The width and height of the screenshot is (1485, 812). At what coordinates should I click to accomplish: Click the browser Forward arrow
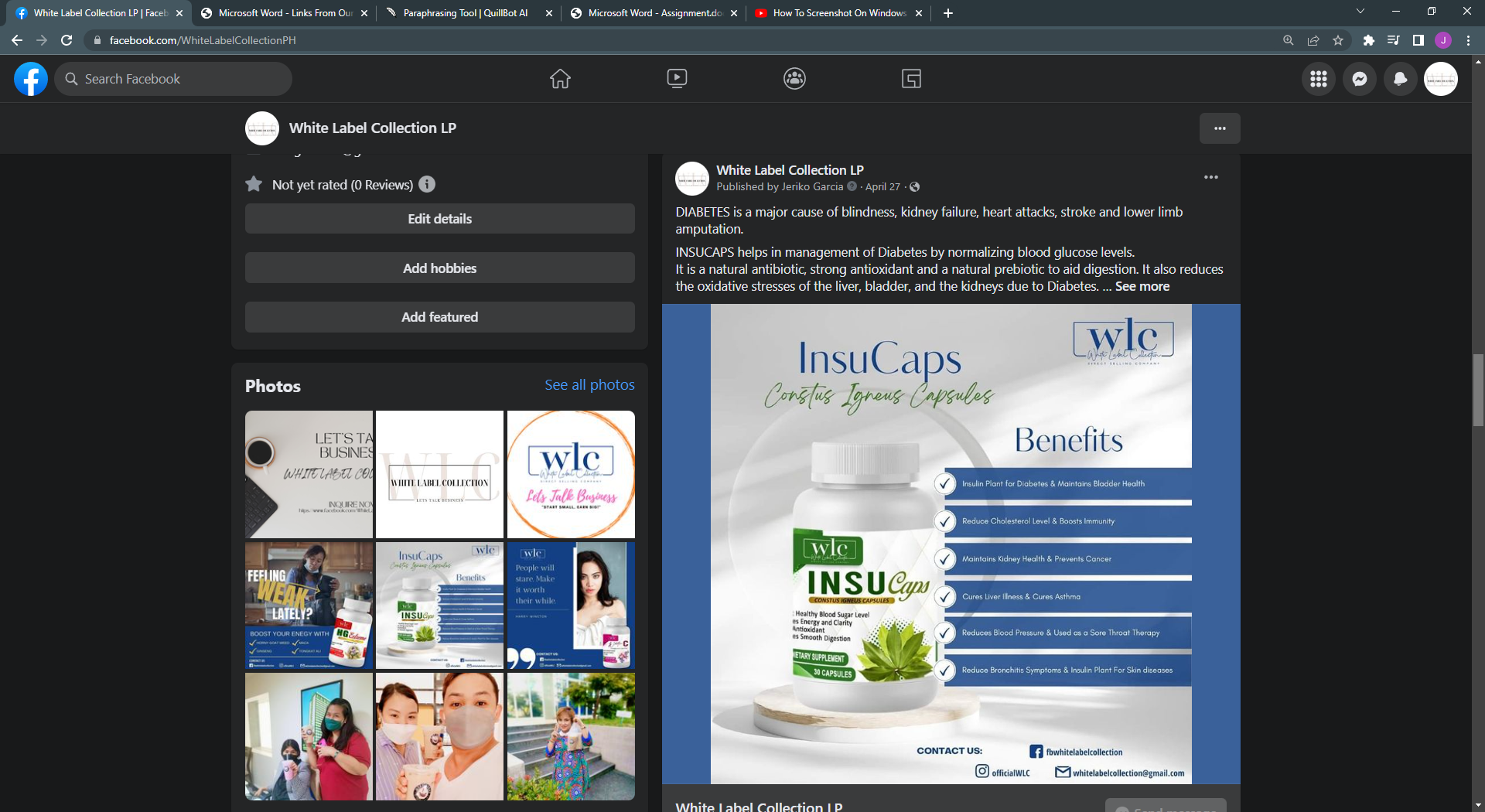[42, 40]
